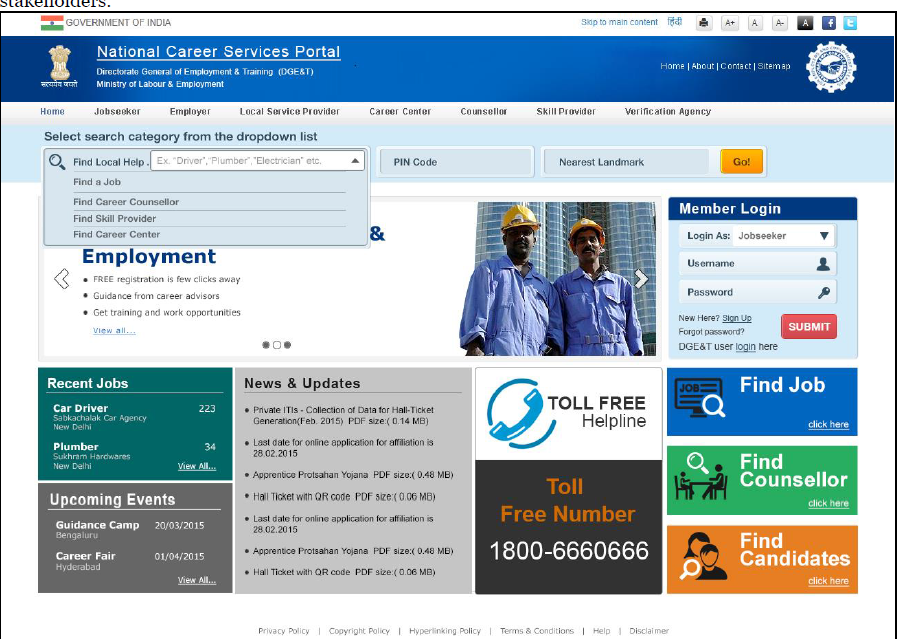This screenshot has width=911, height=639.
Task: Open the Facebook icon in the header
Action: pos(830,22)
